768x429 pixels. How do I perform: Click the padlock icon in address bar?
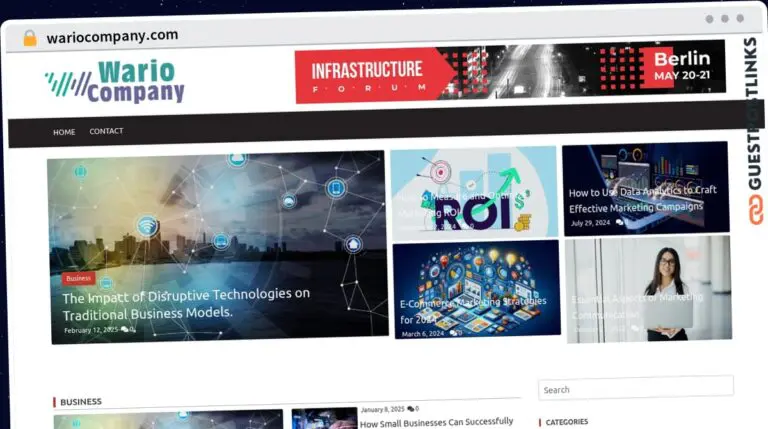tap(30, 38)
